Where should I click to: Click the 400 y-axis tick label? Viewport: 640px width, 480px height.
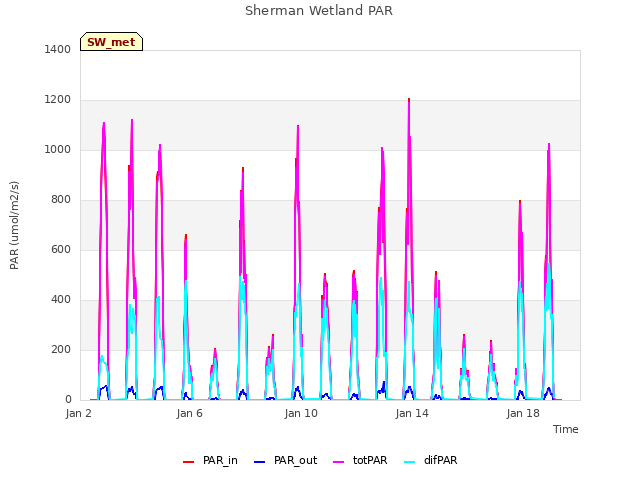(x=61, y=300)
